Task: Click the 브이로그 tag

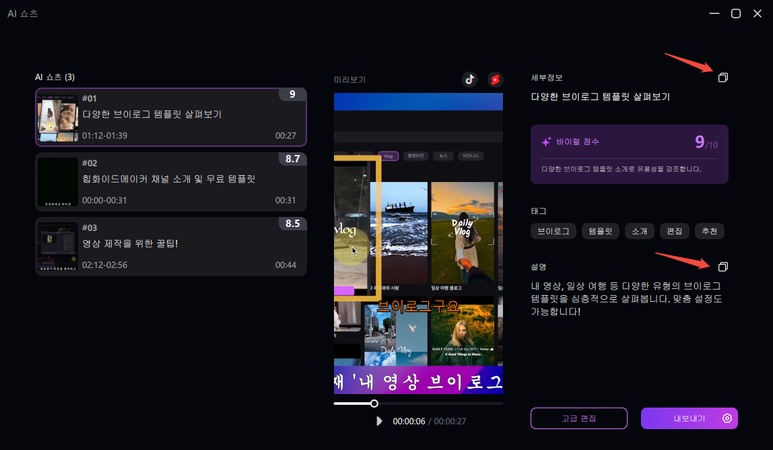Action: point(553,231)
